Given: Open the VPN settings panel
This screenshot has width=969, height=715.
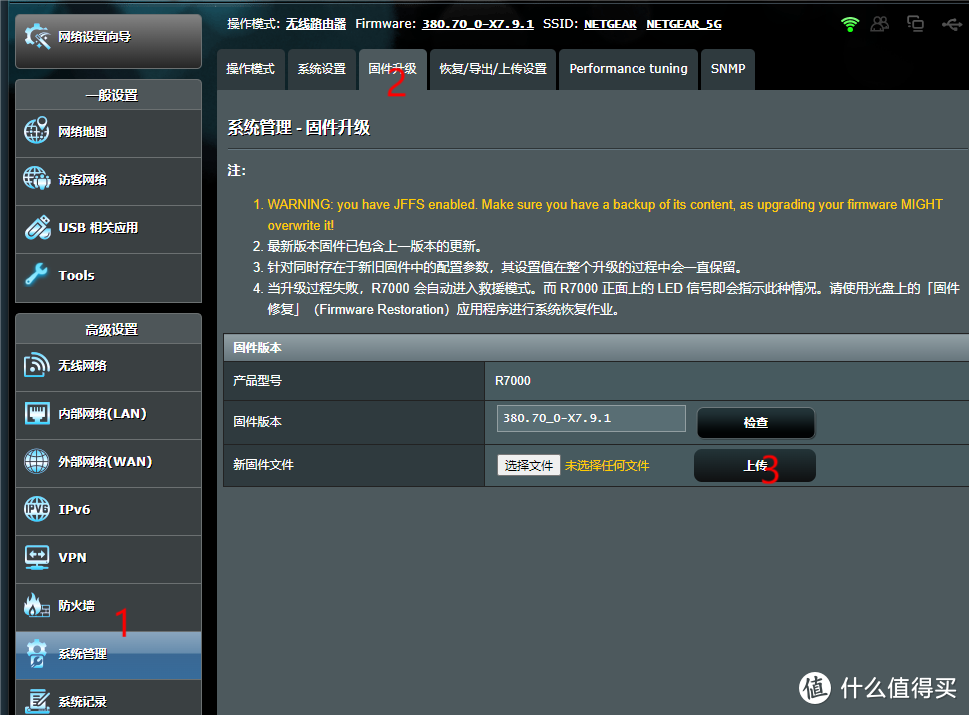Looking at the screenshot, I should pyautogui.click(x=107, y=559).
